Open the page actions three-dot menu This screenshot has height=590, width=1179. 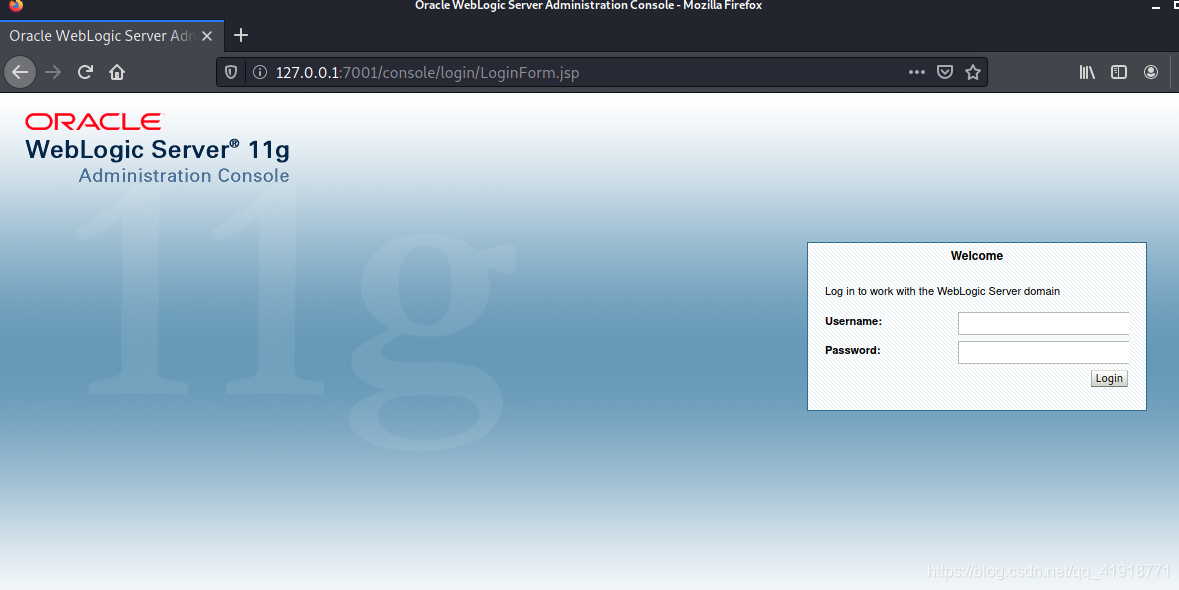coord(917,72)
